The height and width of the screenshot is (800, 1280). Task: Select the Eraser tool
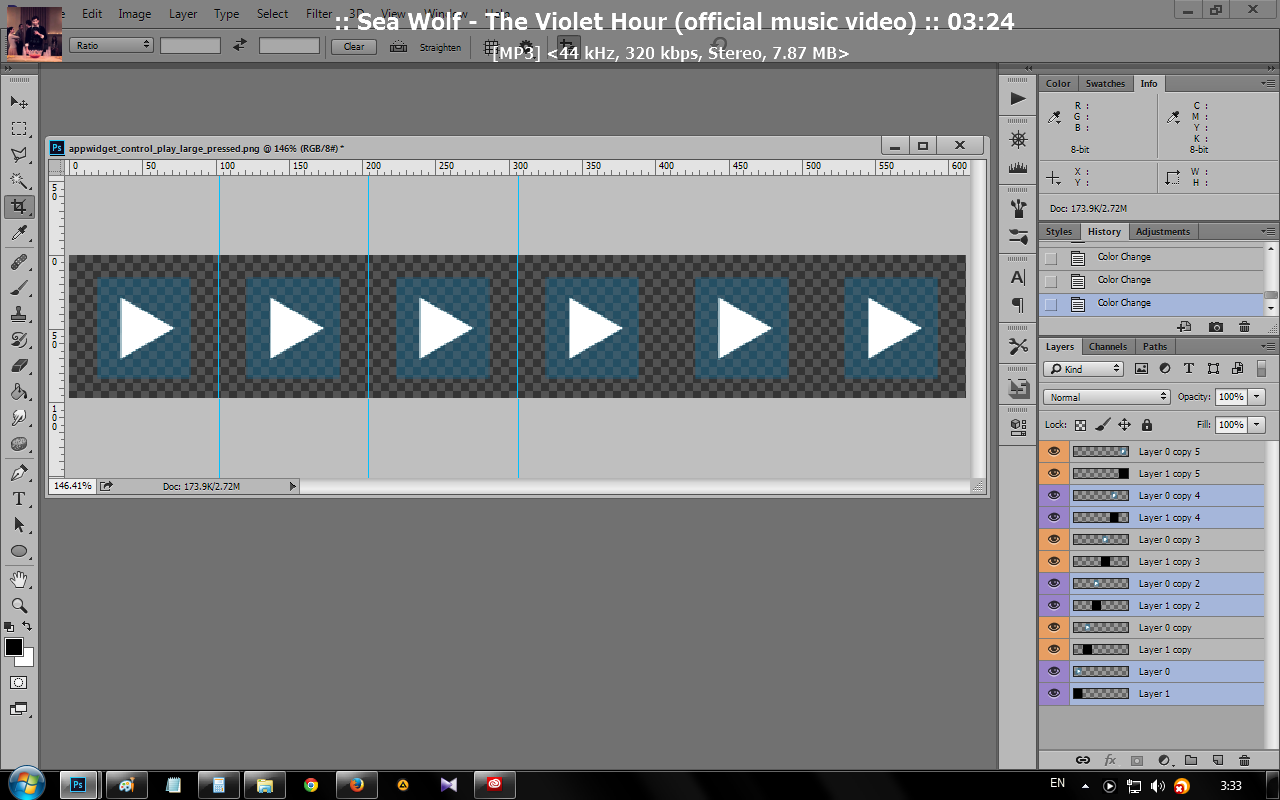point(19,366)
